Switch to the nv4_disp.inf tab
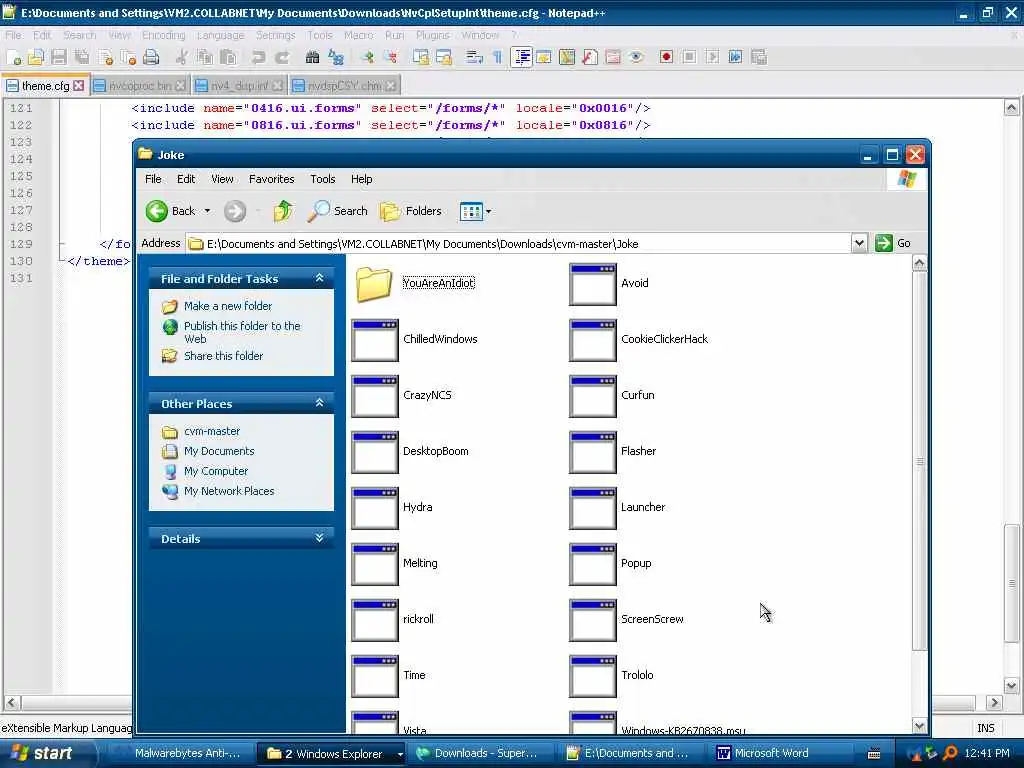This screenshot has width=1024, height=768. (239, 86)
